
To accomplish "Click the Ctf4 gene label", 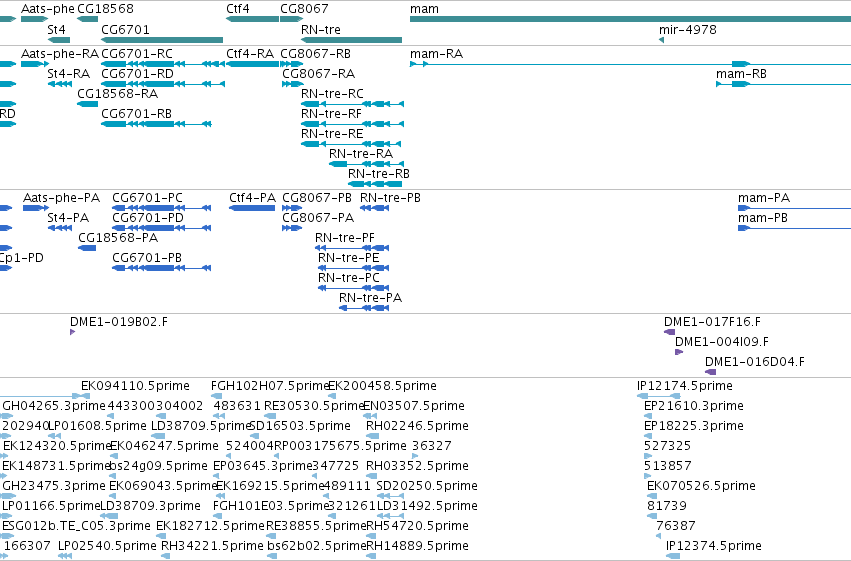I will click(238, 9).
